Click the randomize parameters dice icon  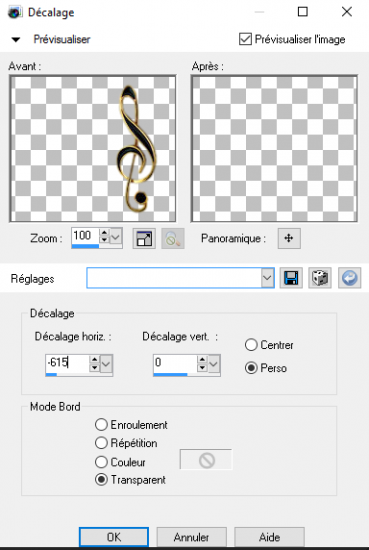(320, 278)
